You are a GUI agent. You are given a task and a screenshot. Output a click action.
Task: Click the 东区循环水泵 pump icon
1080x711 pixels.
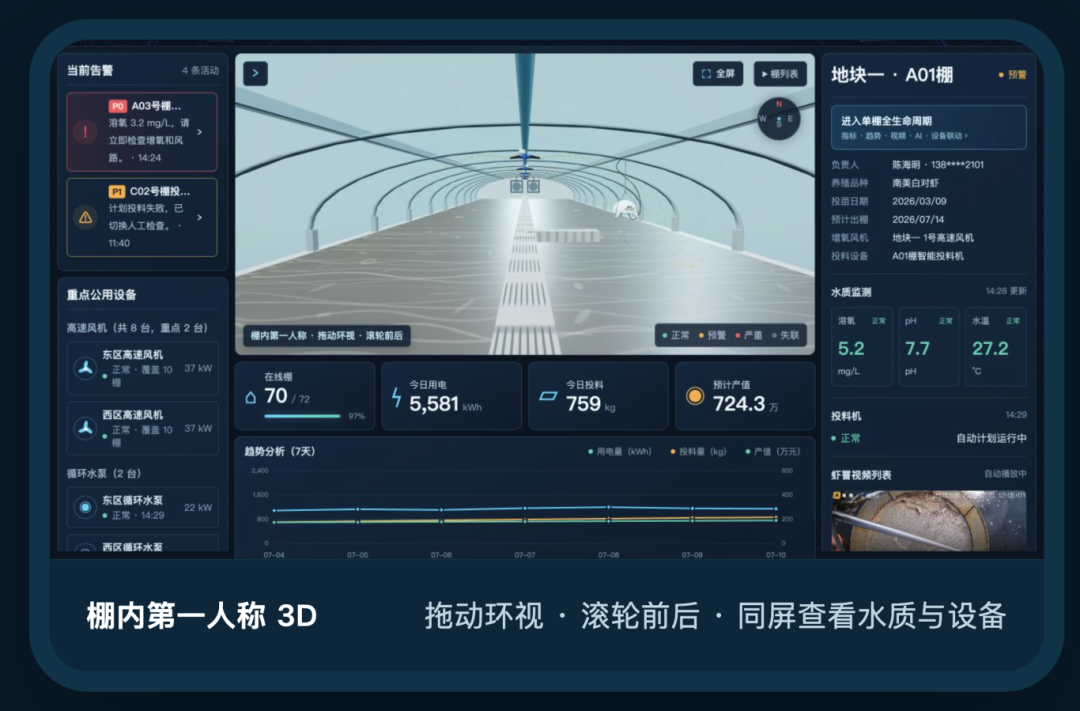click(x=85, y=507)
